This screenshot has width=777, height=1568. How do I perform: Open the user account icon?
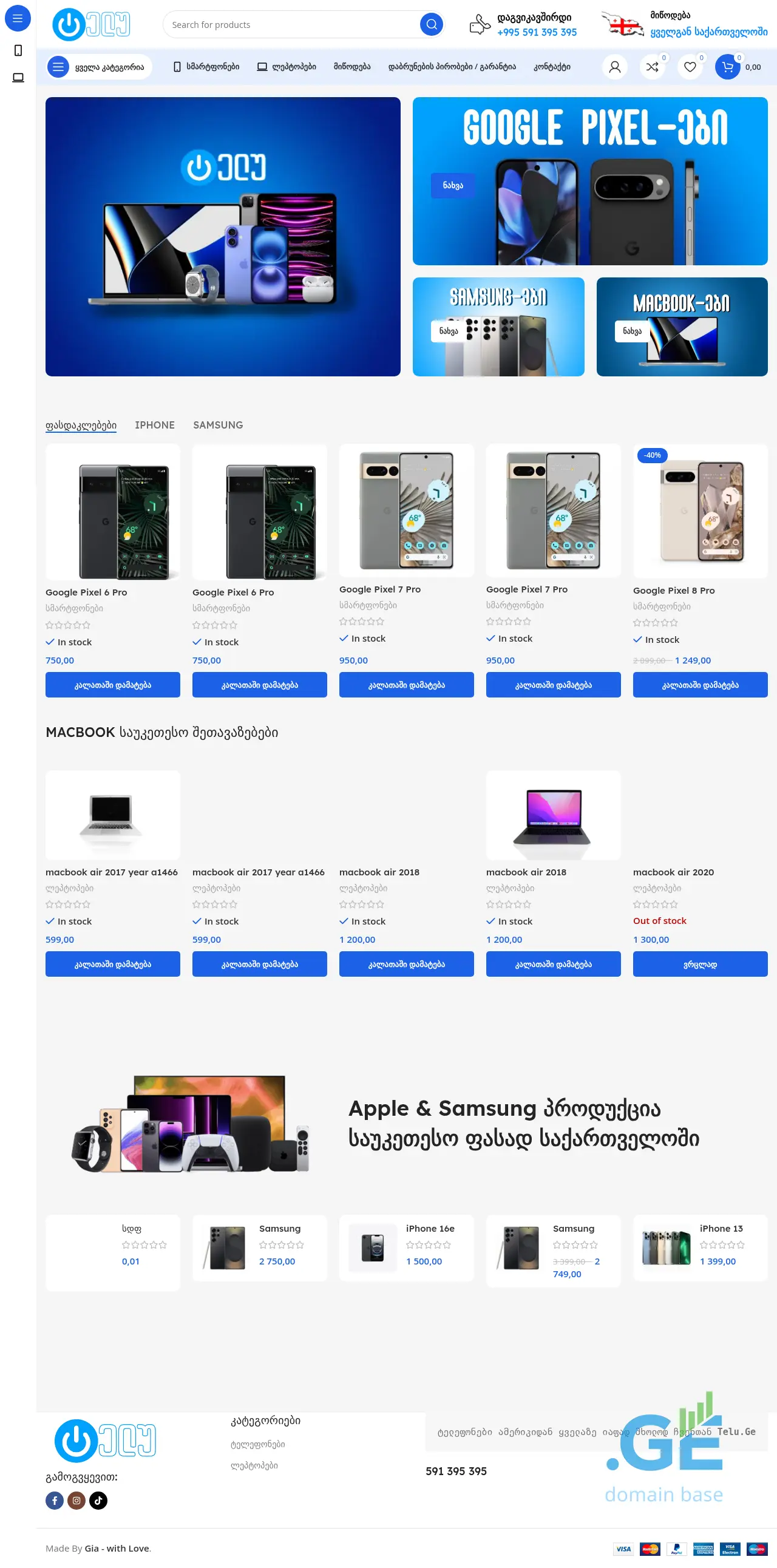click(614, 67)
